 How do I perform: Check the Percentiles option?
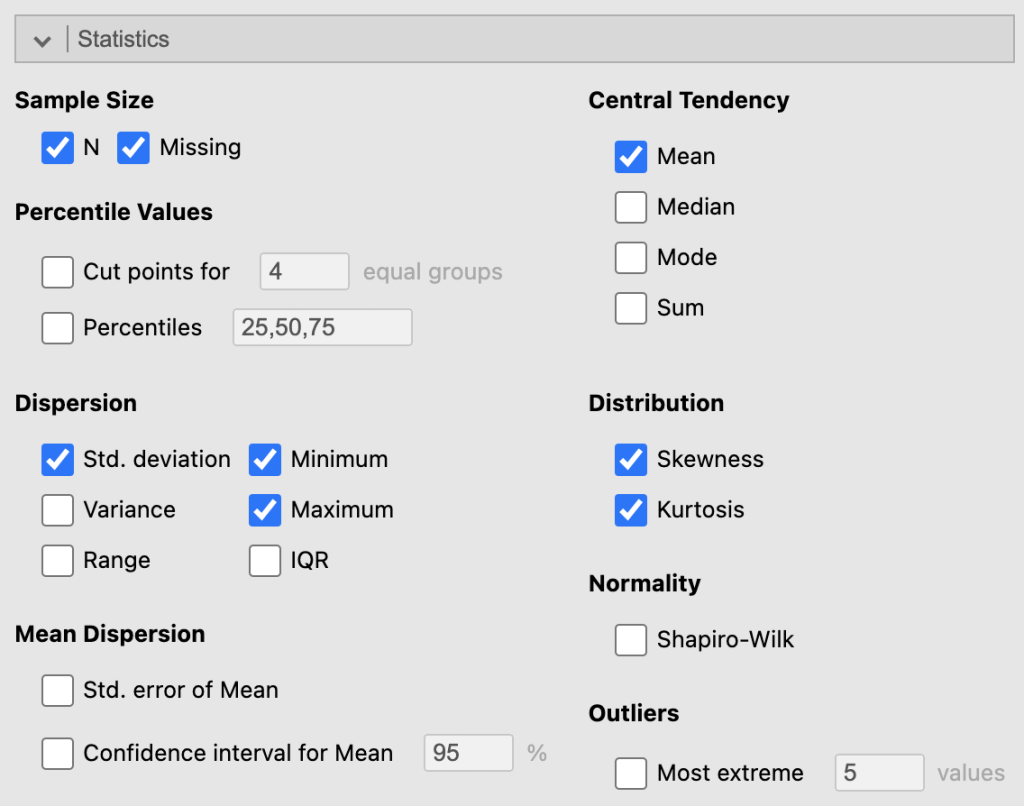57,327
